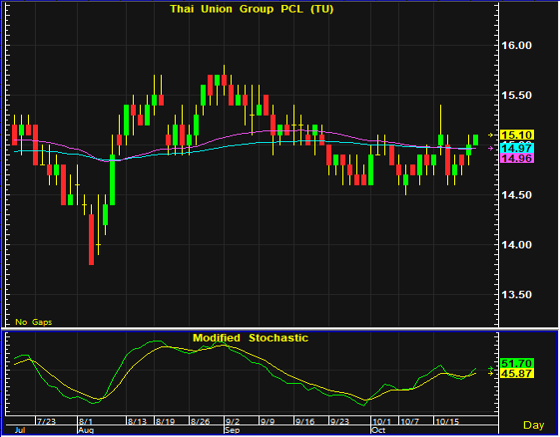Click the Modified Stochastic indicator title
The width and height of the screenshot is (560, 437).
250,338
